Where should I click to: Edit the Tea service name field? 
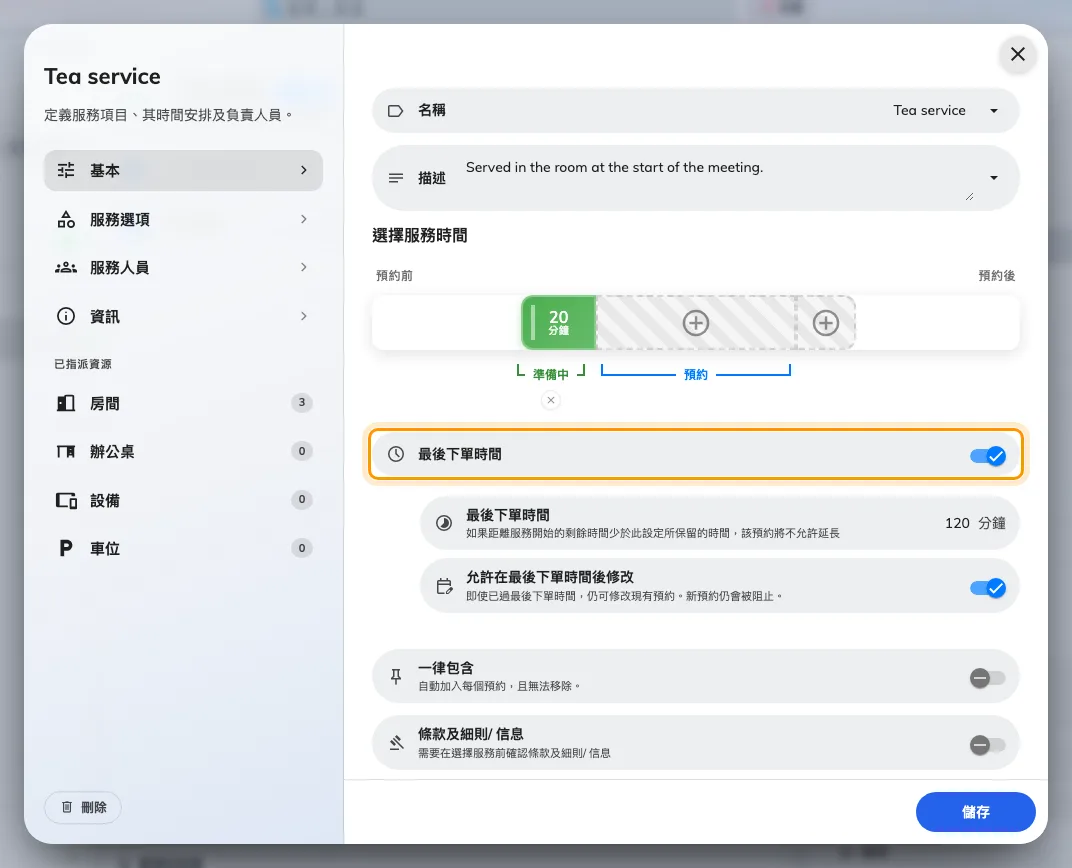coord(695,111)
